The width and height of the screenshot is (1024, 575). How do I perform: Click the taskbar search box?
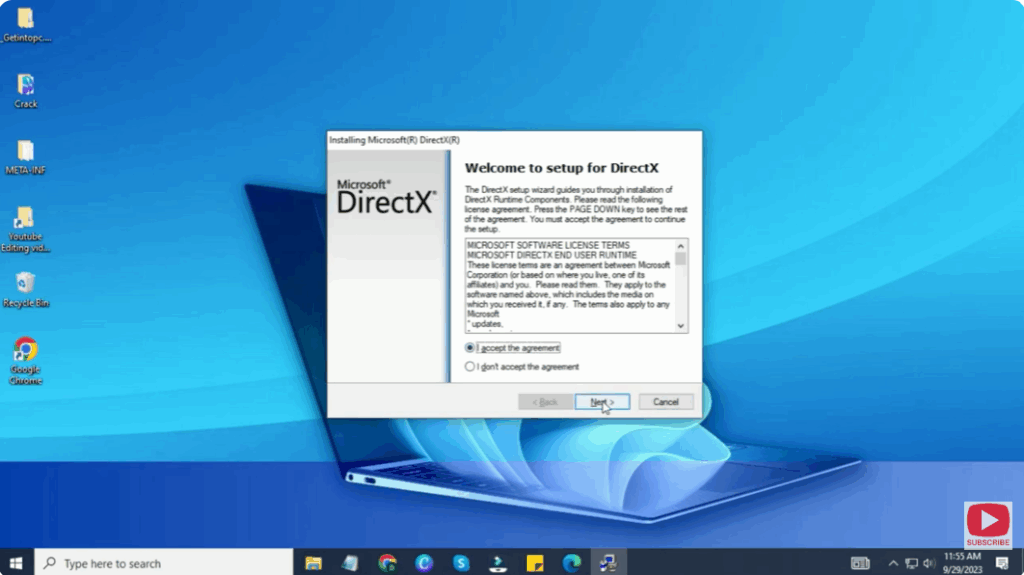point(163,563)
